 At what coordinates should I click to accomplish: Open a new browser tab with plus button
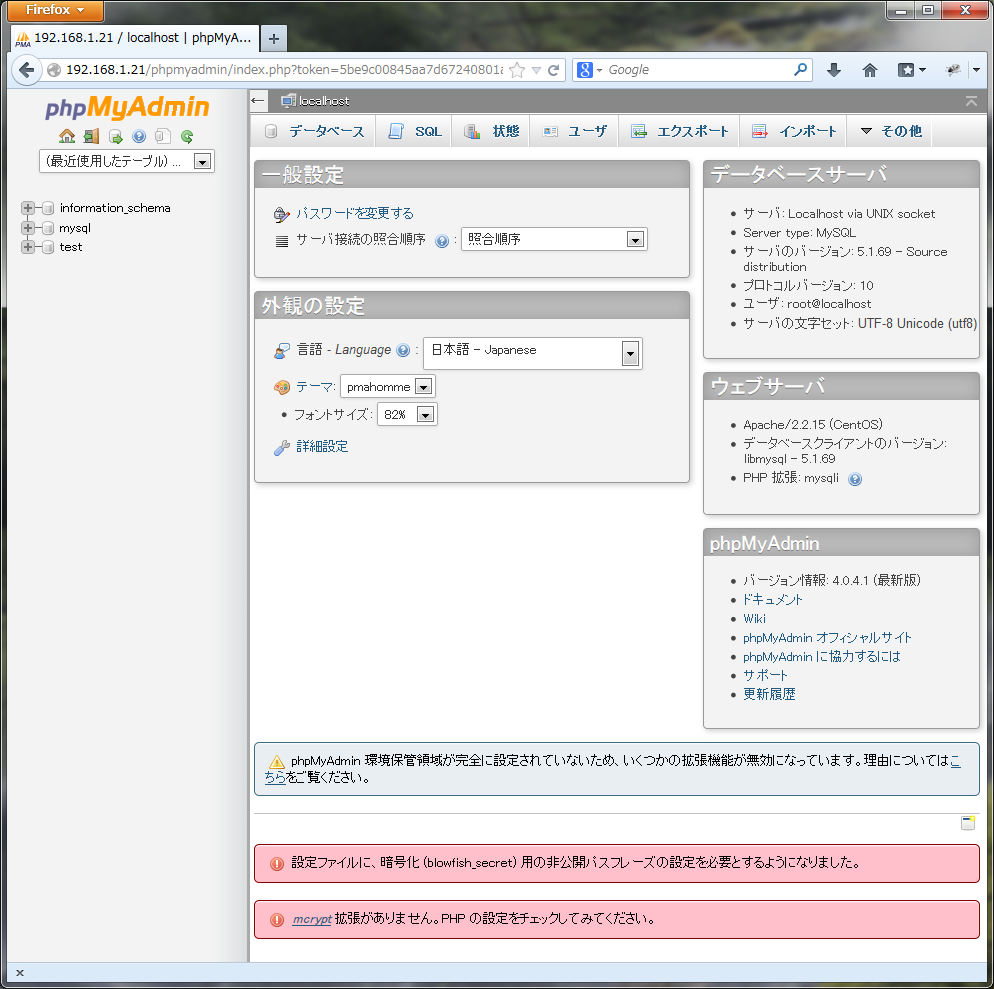274,39
